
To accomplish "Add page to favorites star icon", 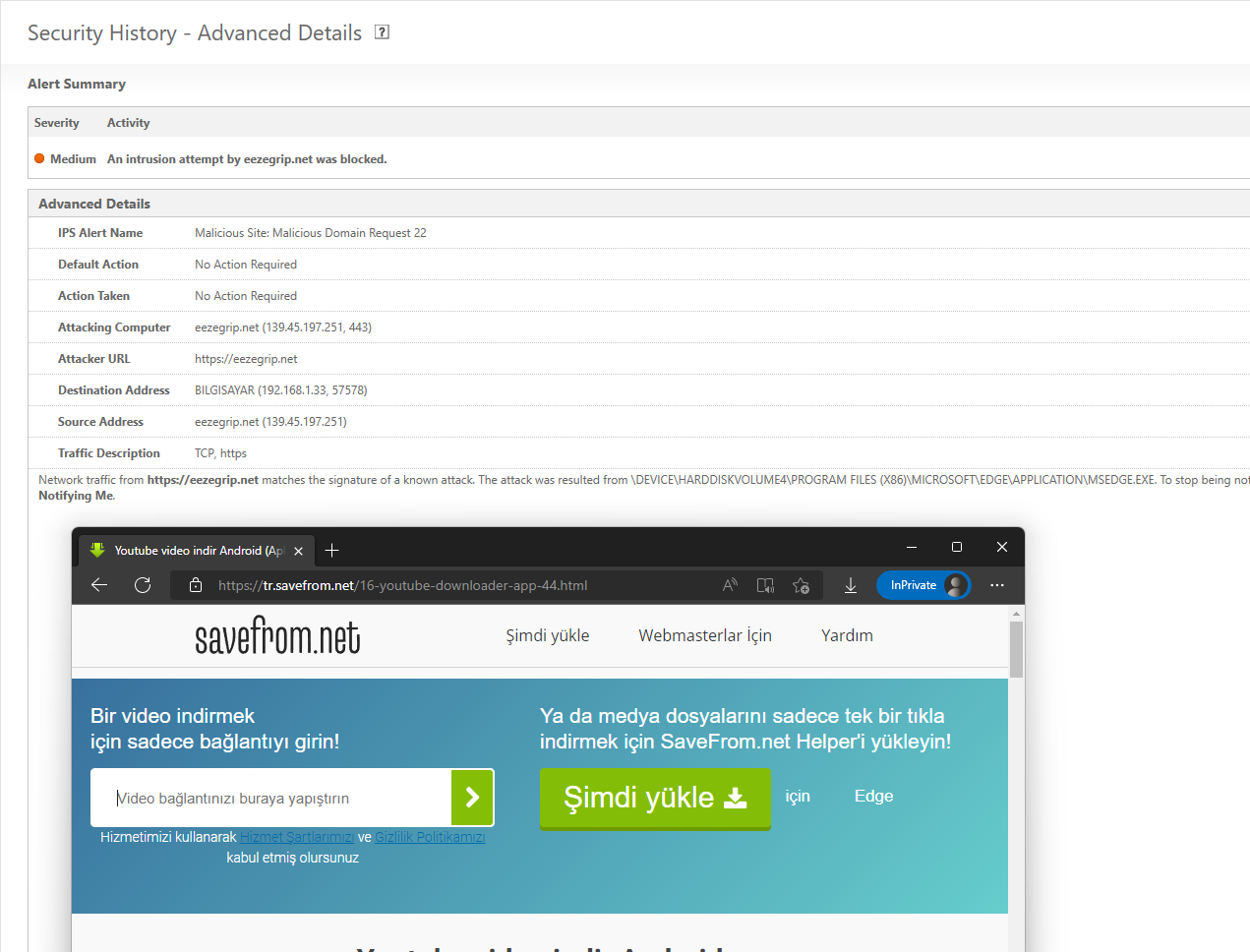I will click(x=801, y=585).
